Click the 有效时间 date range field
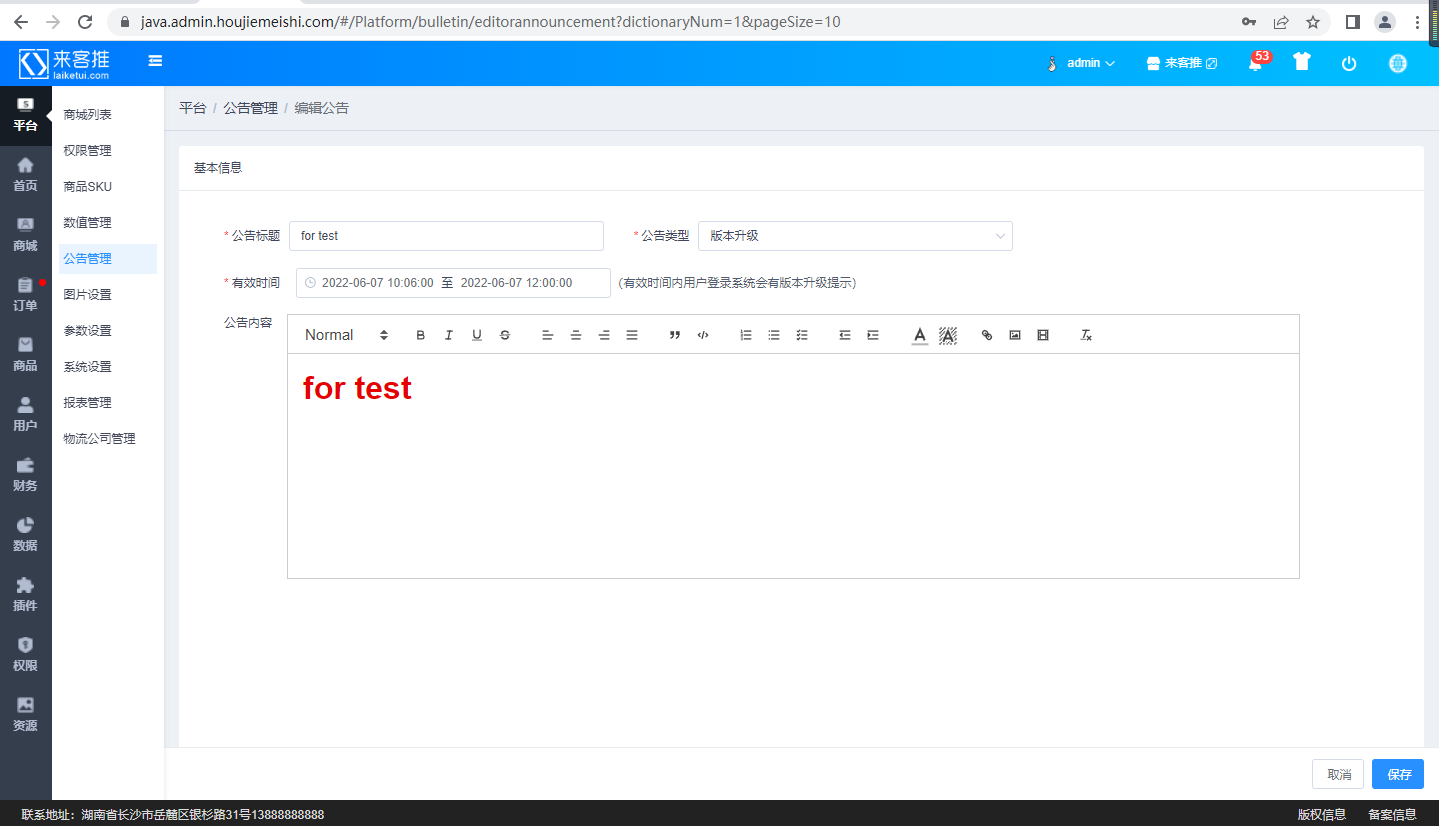1439x826 pixels. pyautogui.click(x=453, y=283)
